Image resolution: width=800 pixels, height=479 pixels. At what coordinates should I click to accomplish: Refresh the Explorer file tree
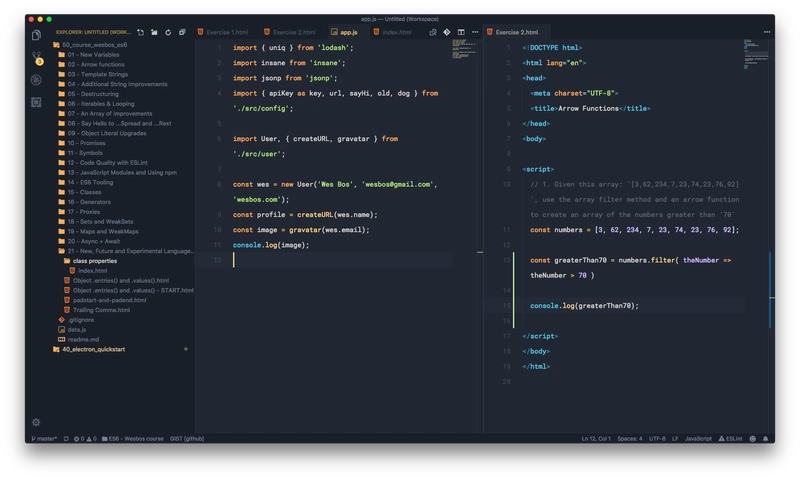click(x=168, y=32)
